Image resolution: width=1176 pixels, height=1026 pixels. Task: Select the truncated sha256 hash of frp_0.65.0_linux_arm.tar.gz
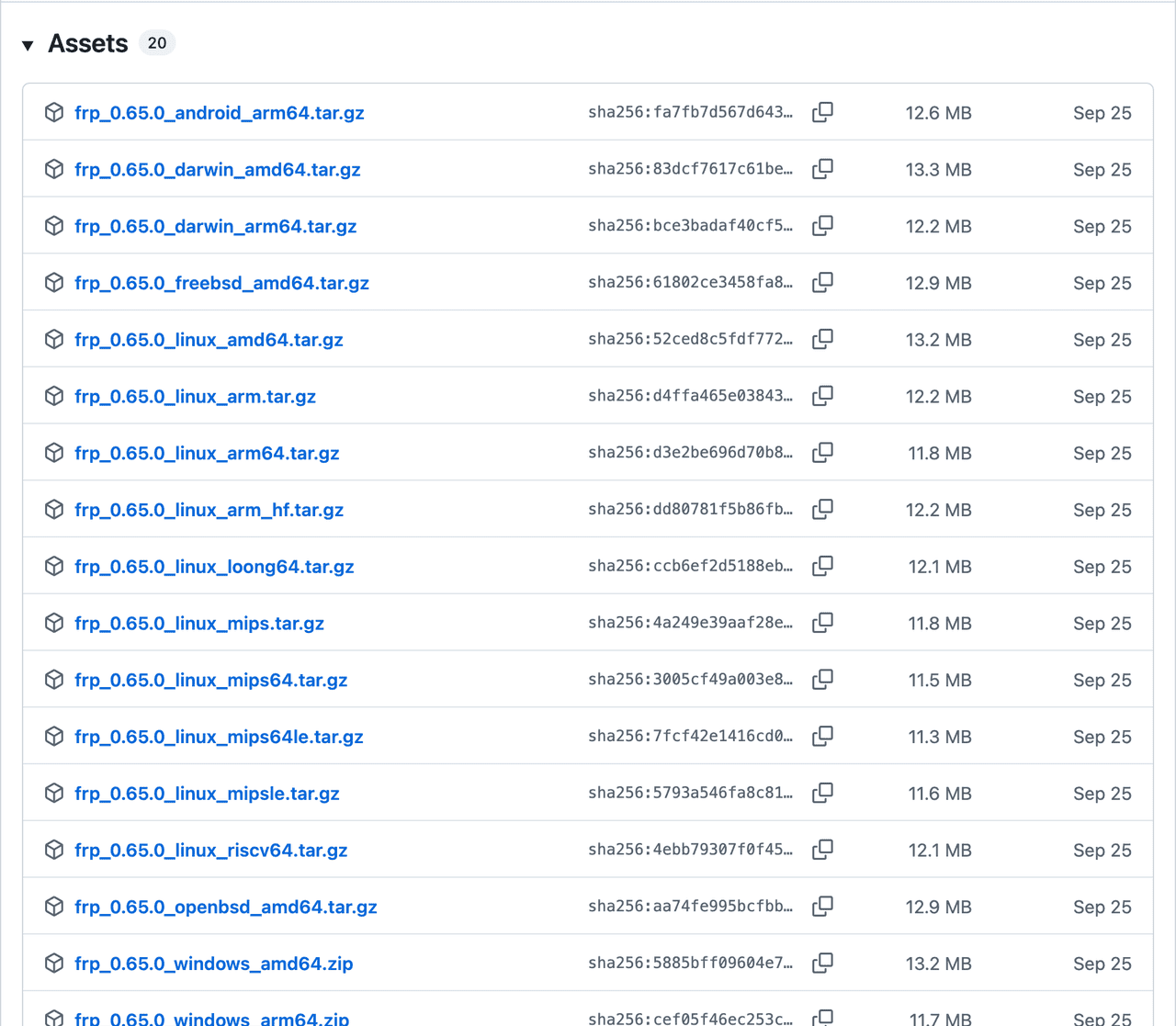pos(690,395)
